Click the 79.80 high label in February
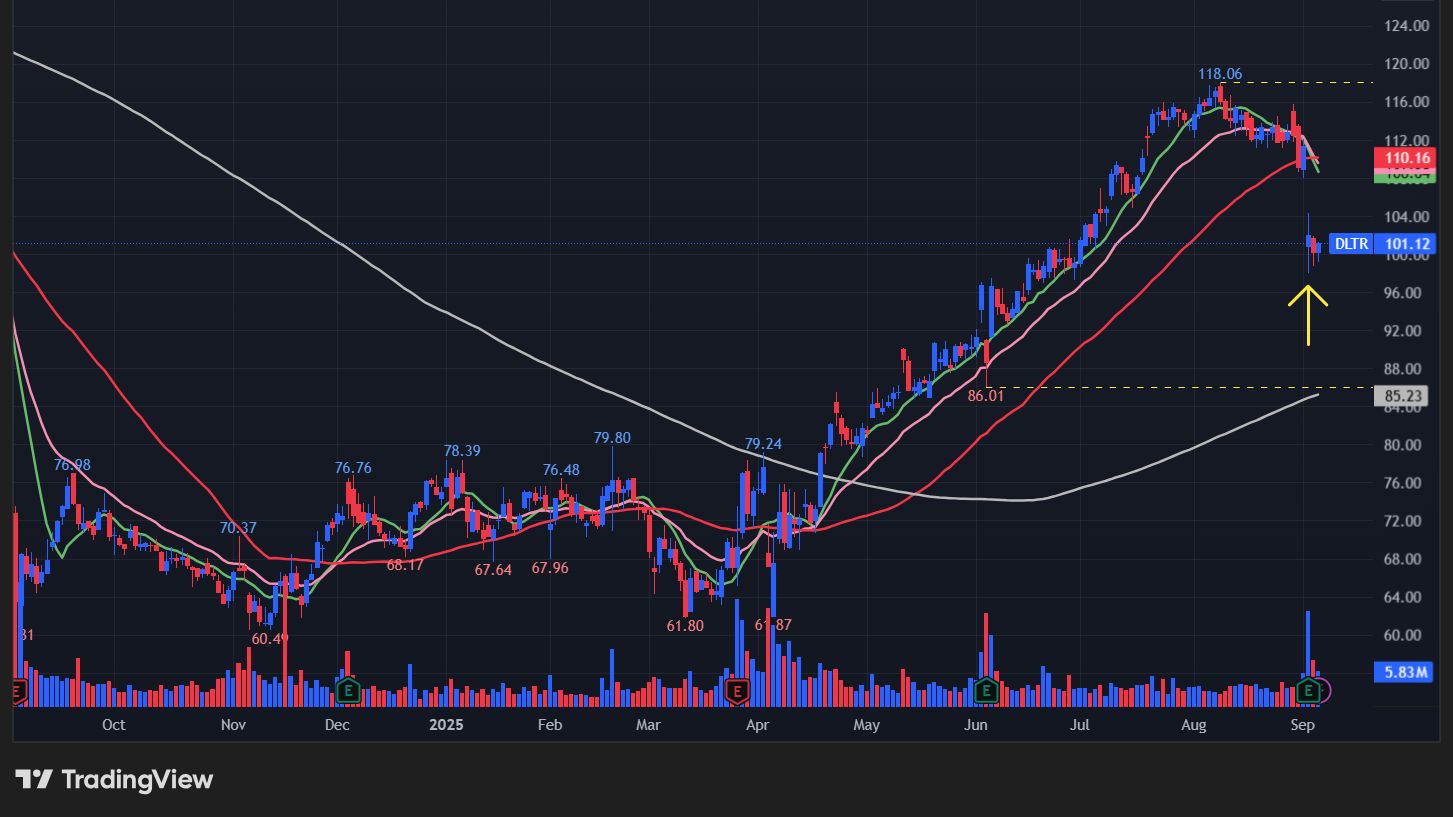Viewport: 1453px width, 817px height. [612, 438]
